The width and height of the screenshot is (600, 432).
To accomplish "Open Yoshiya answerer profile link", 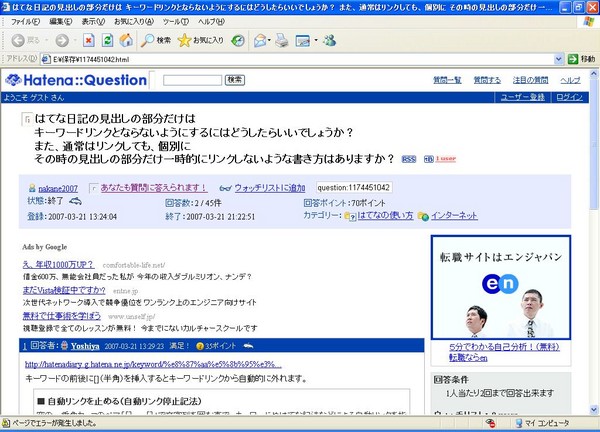I will pos(85,346).
